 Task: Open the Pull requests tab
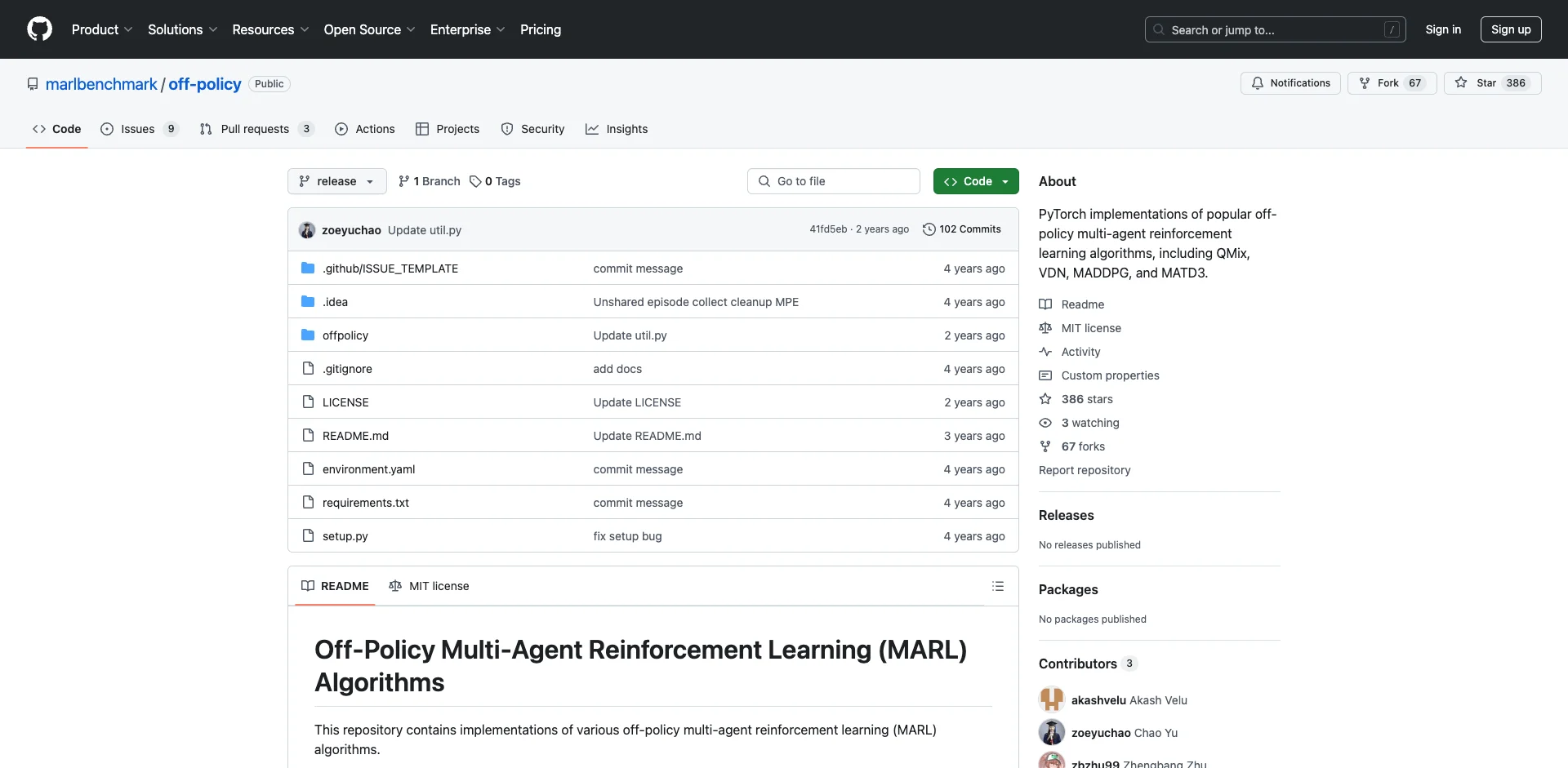click(256, 129)
